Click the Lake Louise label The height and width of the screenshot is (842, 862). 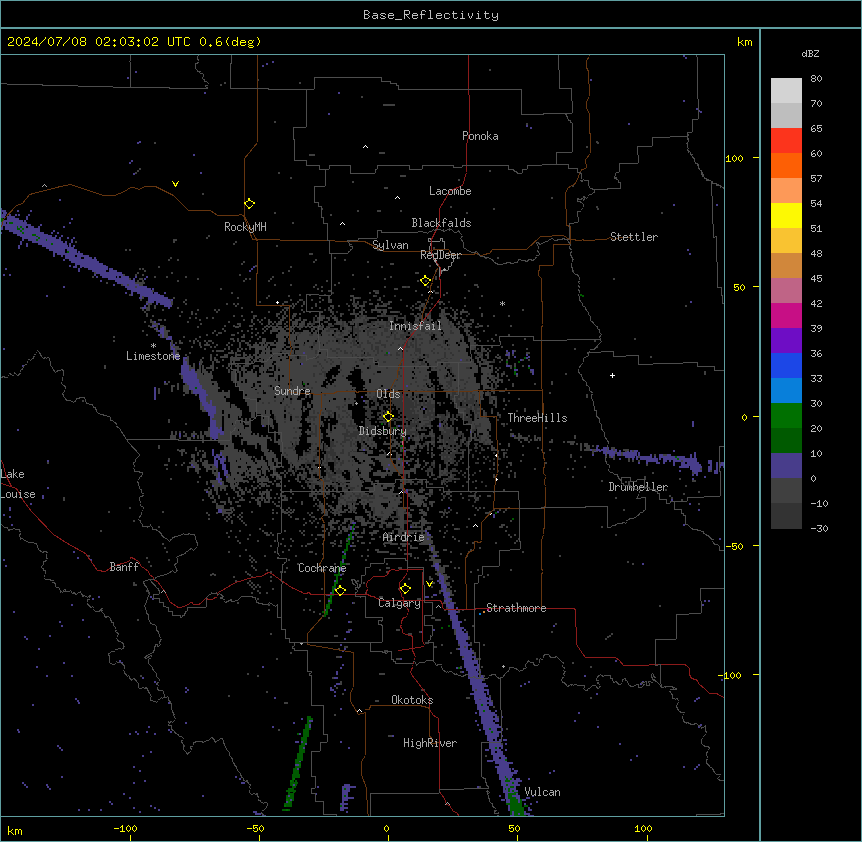(x=18, y=484)
